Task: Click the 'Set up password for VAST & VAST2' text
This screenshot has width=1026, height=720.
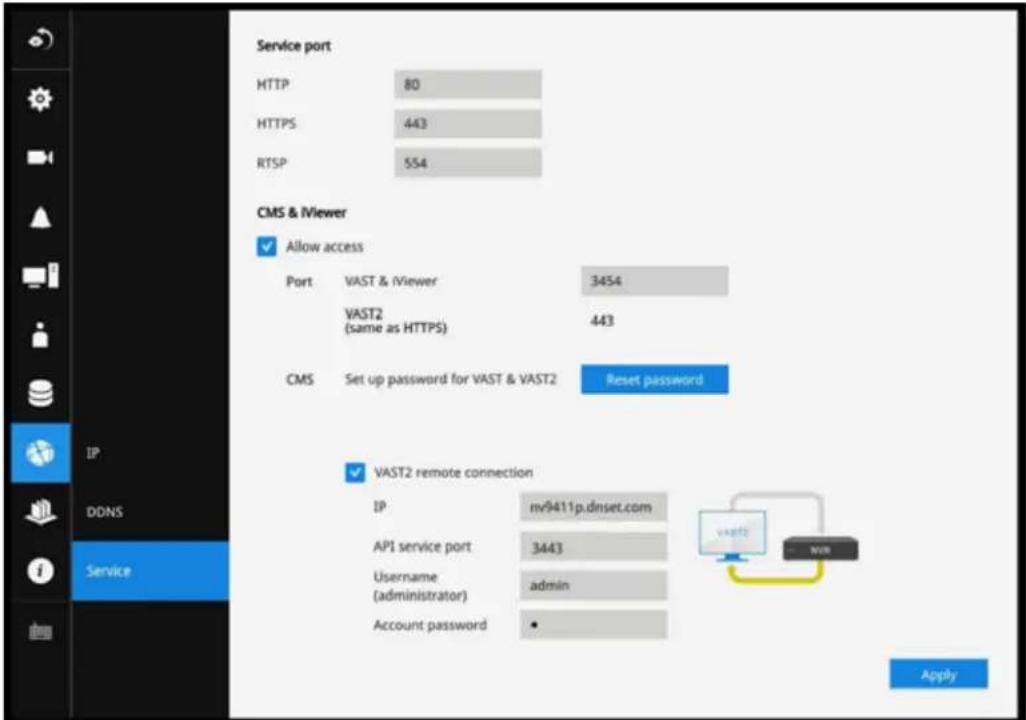Action: (450, 380)
